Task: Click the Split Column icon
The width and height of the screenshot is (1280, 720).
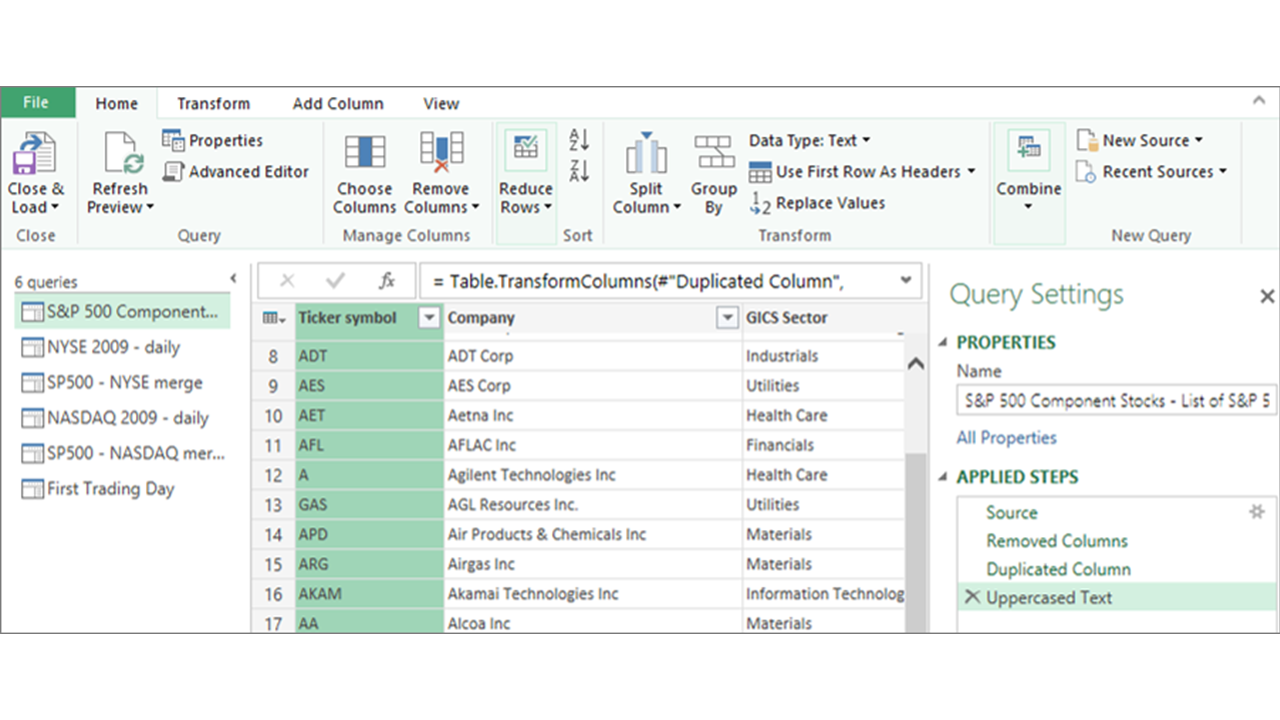Action: (x=645, y=160)
